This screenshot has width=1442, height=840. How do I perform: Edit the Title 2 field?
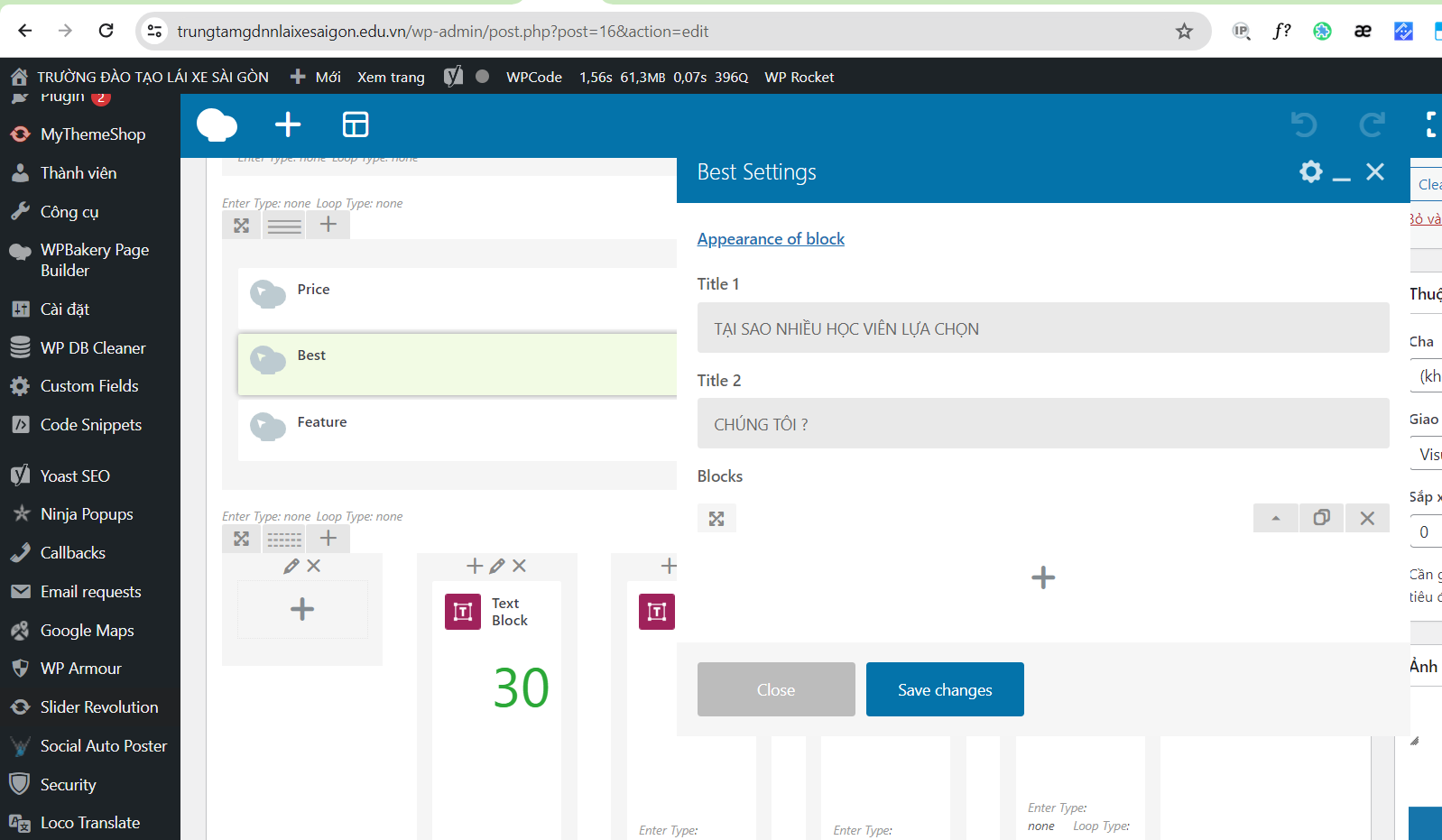[1043, 423]
